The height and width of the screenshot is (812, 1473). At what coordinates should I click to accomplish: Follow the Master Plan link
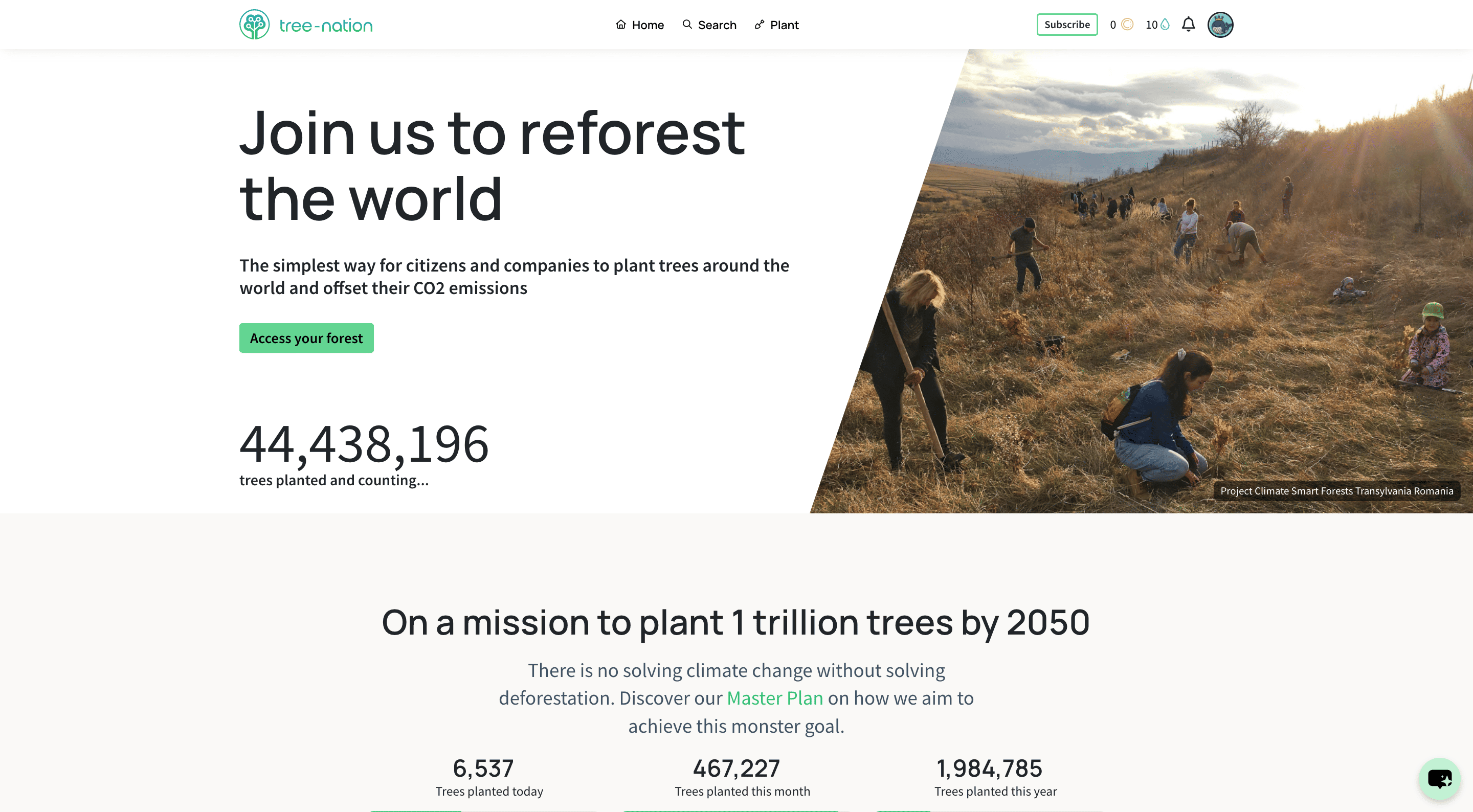774,697
